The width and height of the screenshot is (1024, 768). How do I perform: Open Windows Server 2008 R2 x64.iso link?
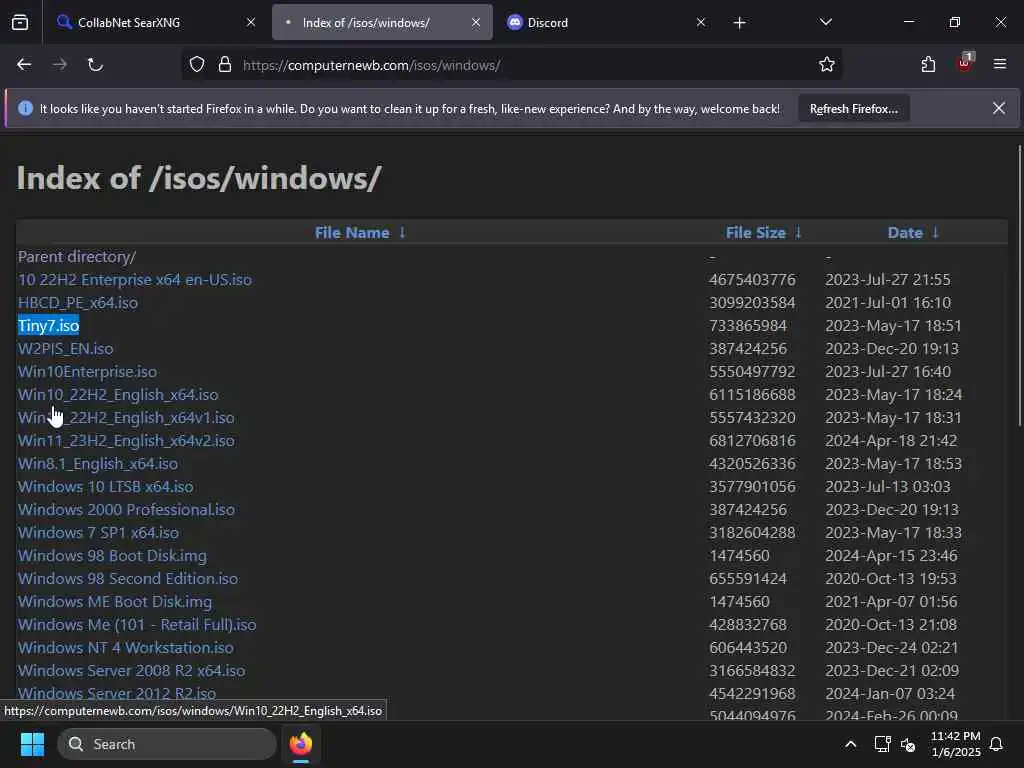click(131, 671)
